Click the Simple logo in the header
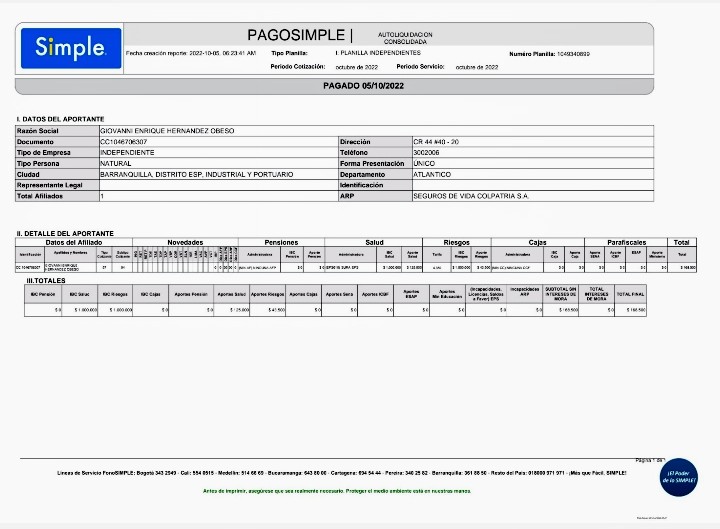 [70, 47]
